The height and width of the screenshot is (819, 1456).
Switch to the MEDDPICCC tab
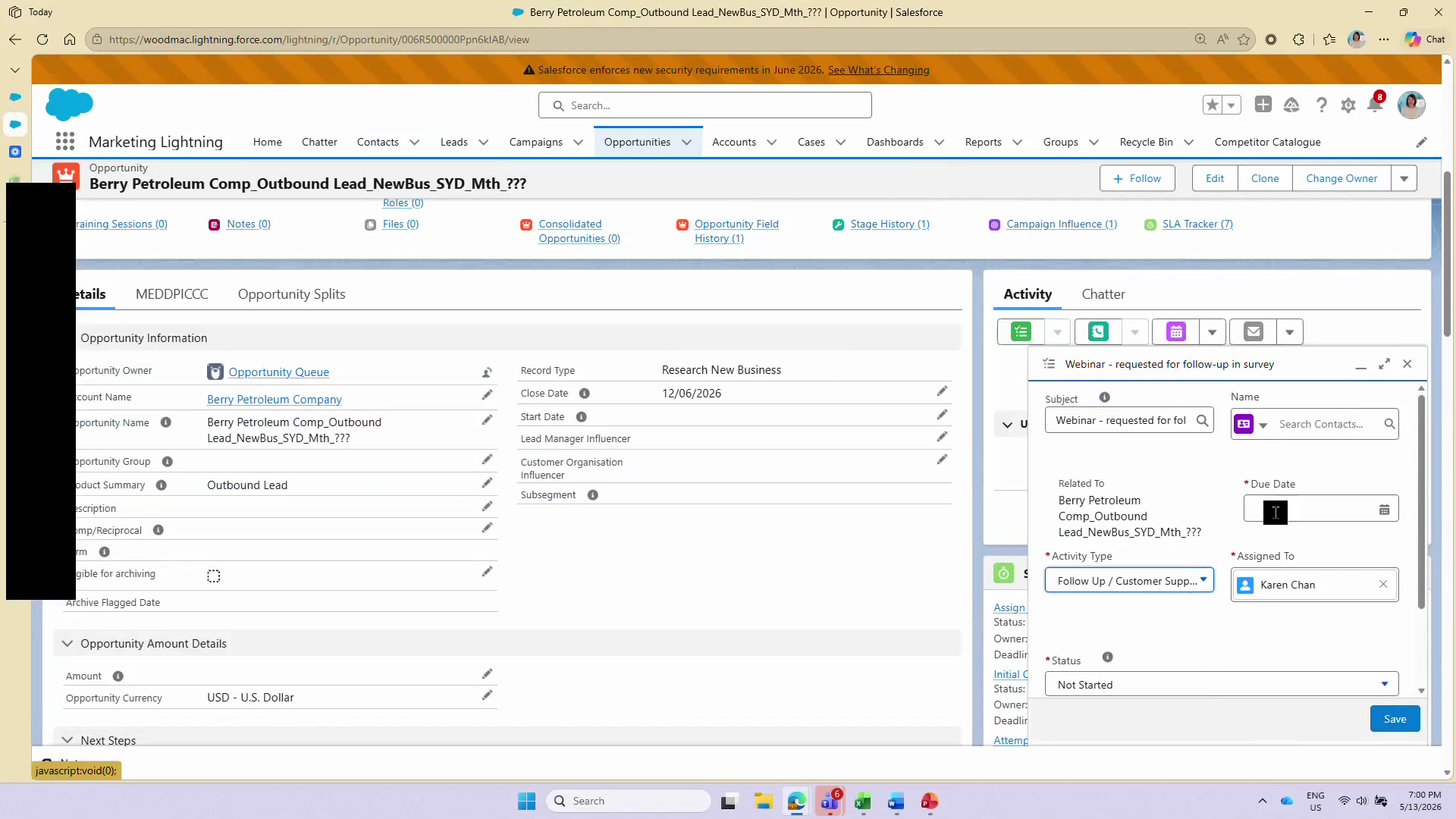(171, 294)
